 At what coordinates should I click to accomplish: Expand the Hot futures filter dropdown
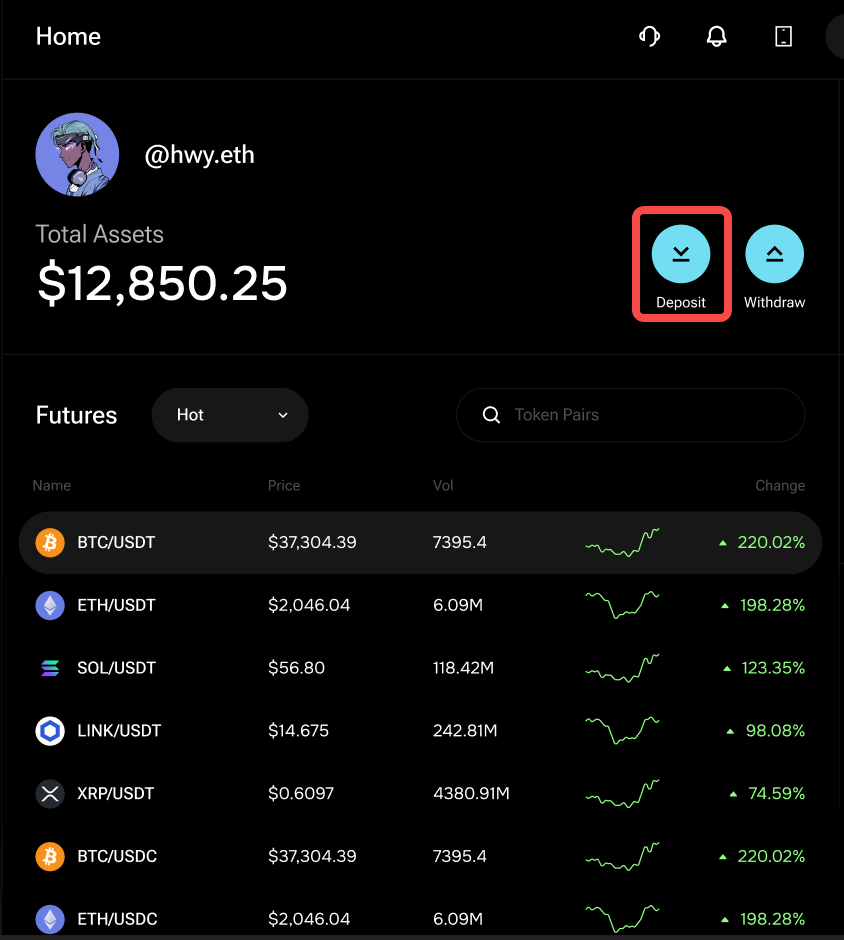click(x=230, y=415)
